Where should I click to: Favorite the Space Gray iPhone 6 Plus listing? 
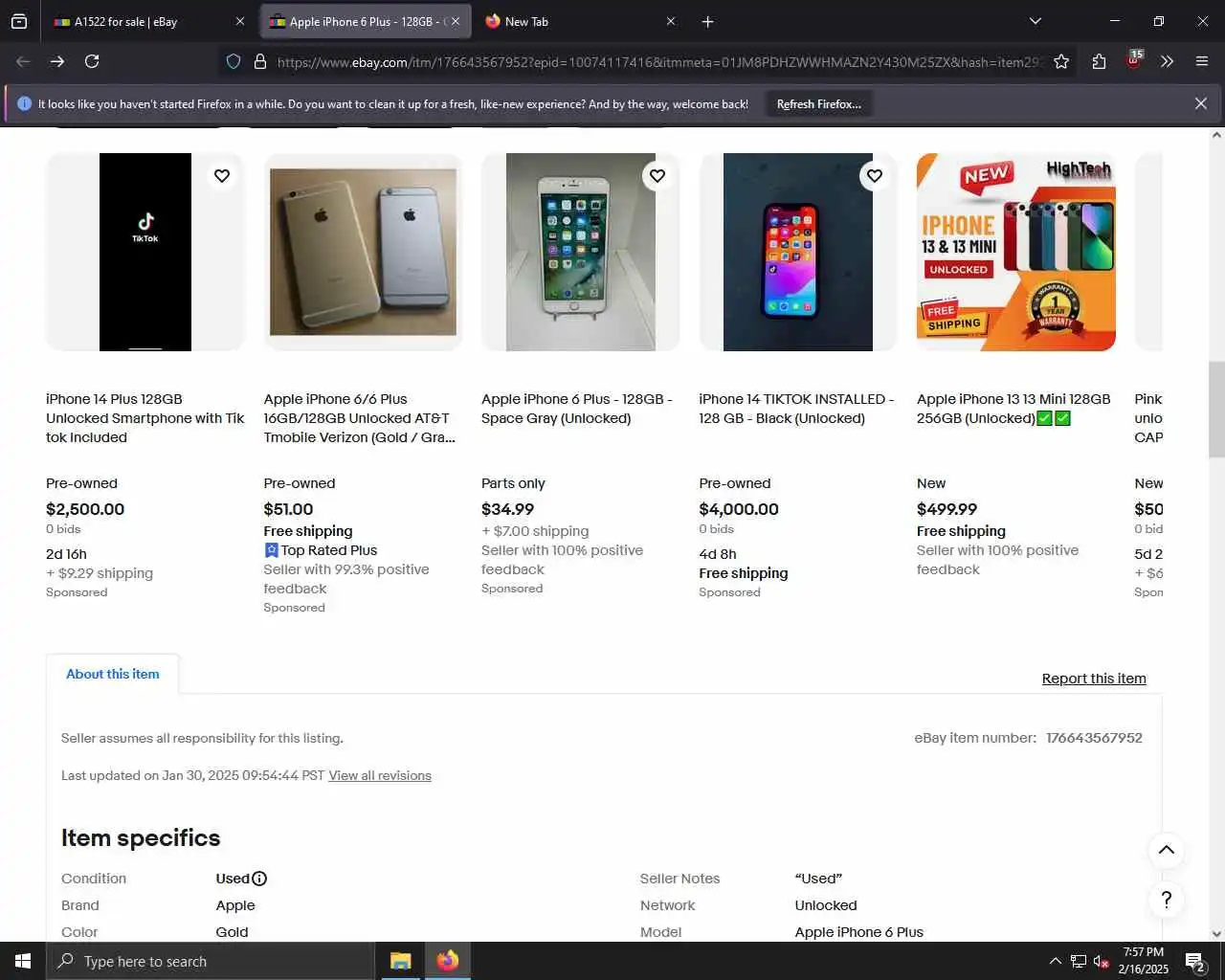pos(657,176)
